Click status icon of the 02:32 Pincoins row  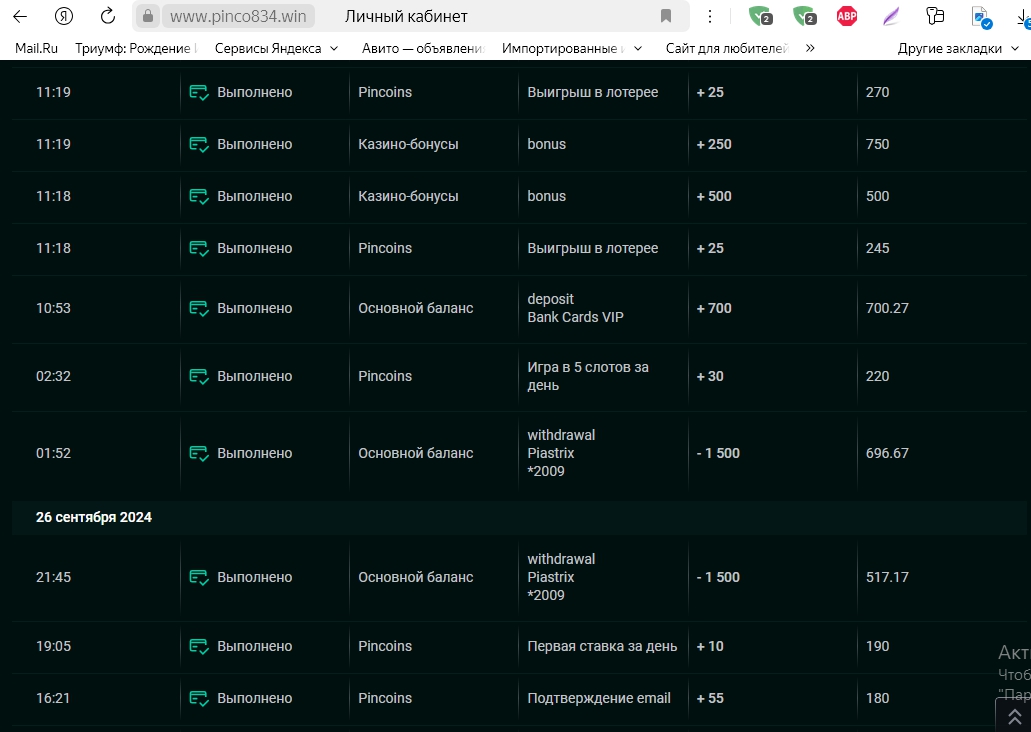click(x=199, y=377)
